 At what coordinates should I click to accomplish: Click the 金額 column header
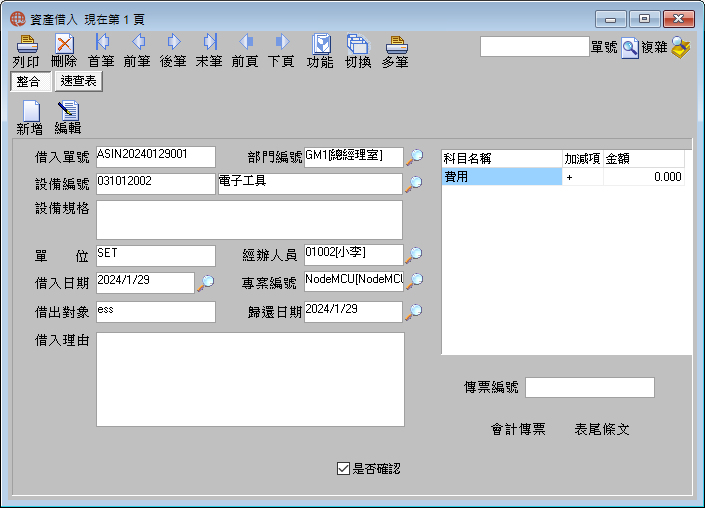[x=643, y=159]
